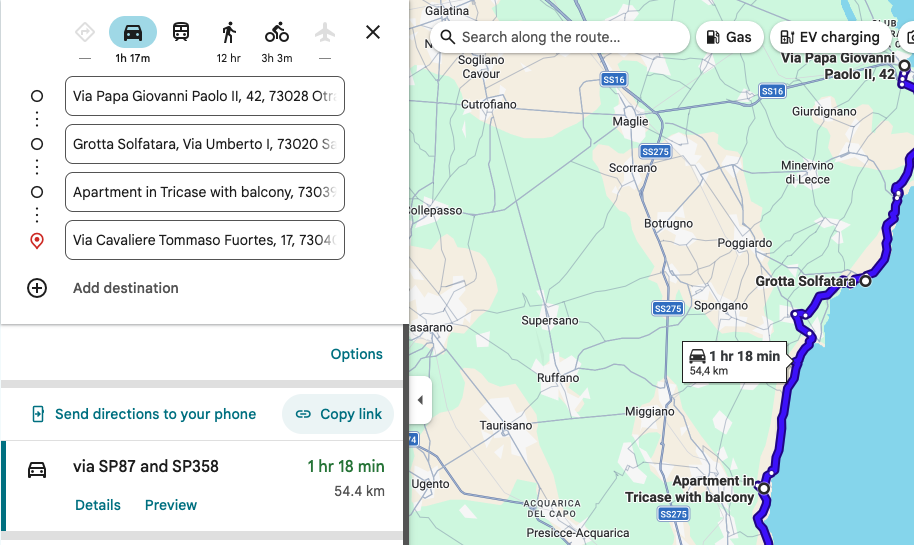Click the Add destination text

tap(126, 288)
